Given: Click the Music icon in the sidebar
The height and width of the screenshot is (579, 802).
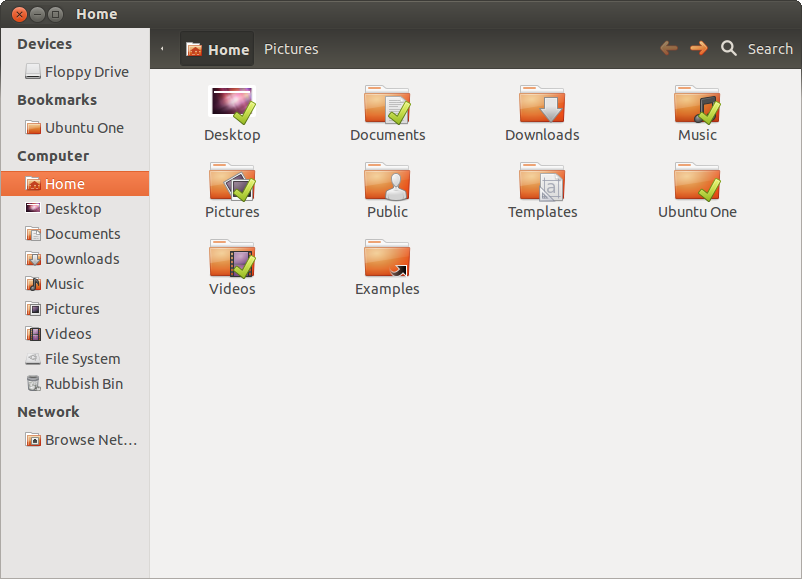Looking at the screenshot, I should pyautogui.click(x=33, y=284).
